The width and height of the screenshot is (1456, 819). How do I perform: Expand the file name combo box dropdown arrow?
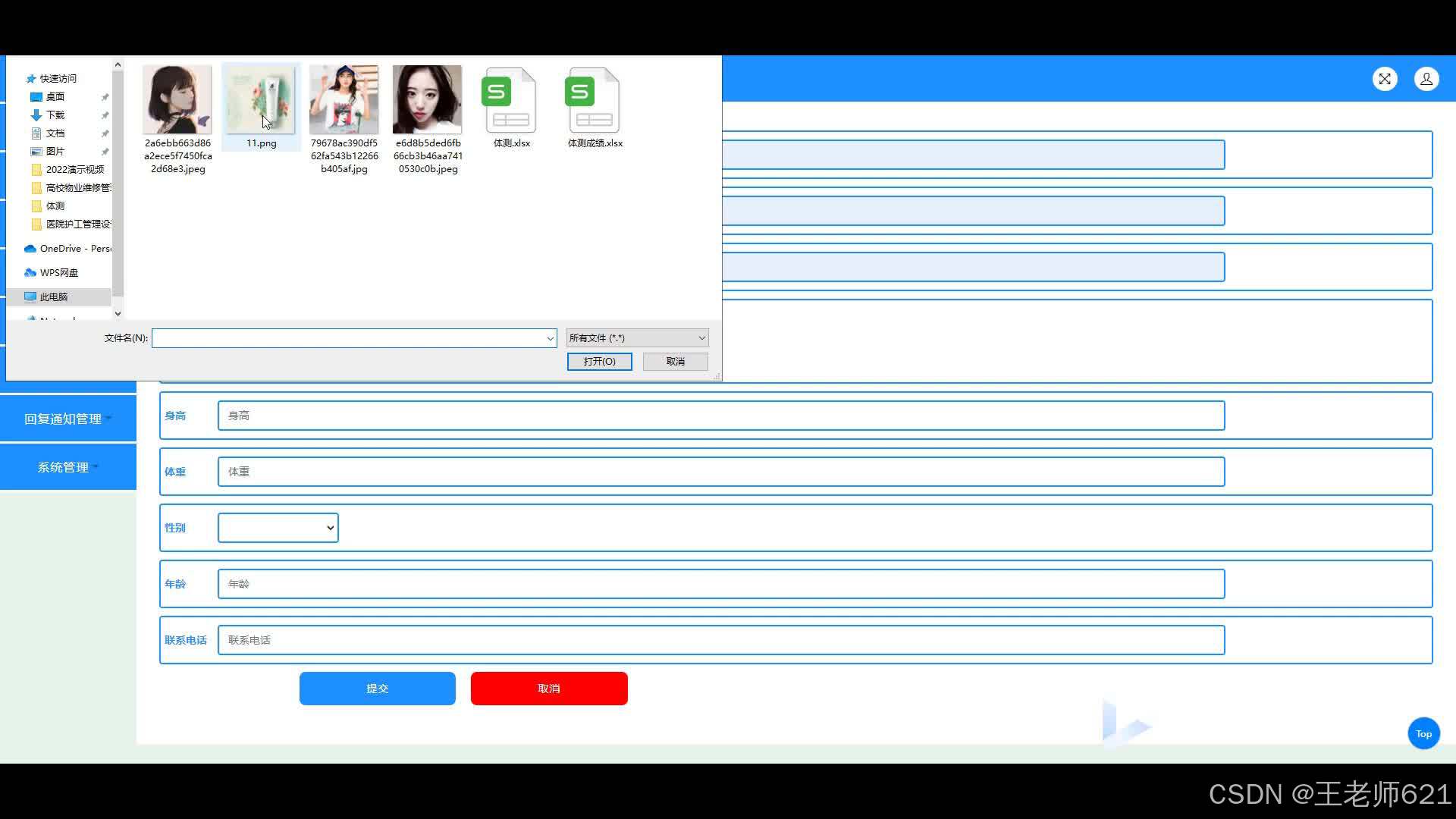[x=551, y=338]
